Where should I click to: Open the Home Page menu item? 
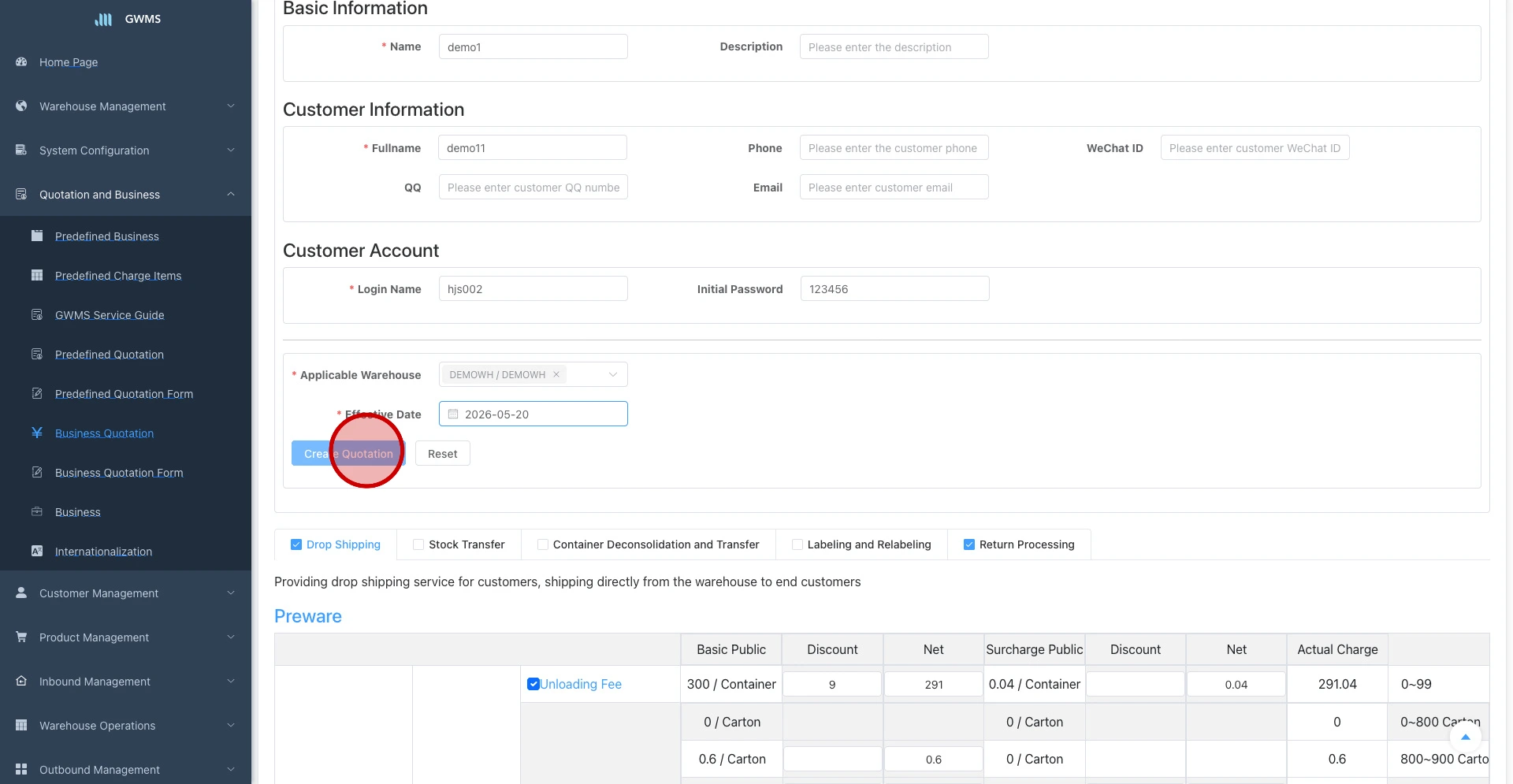click(69, 62)
